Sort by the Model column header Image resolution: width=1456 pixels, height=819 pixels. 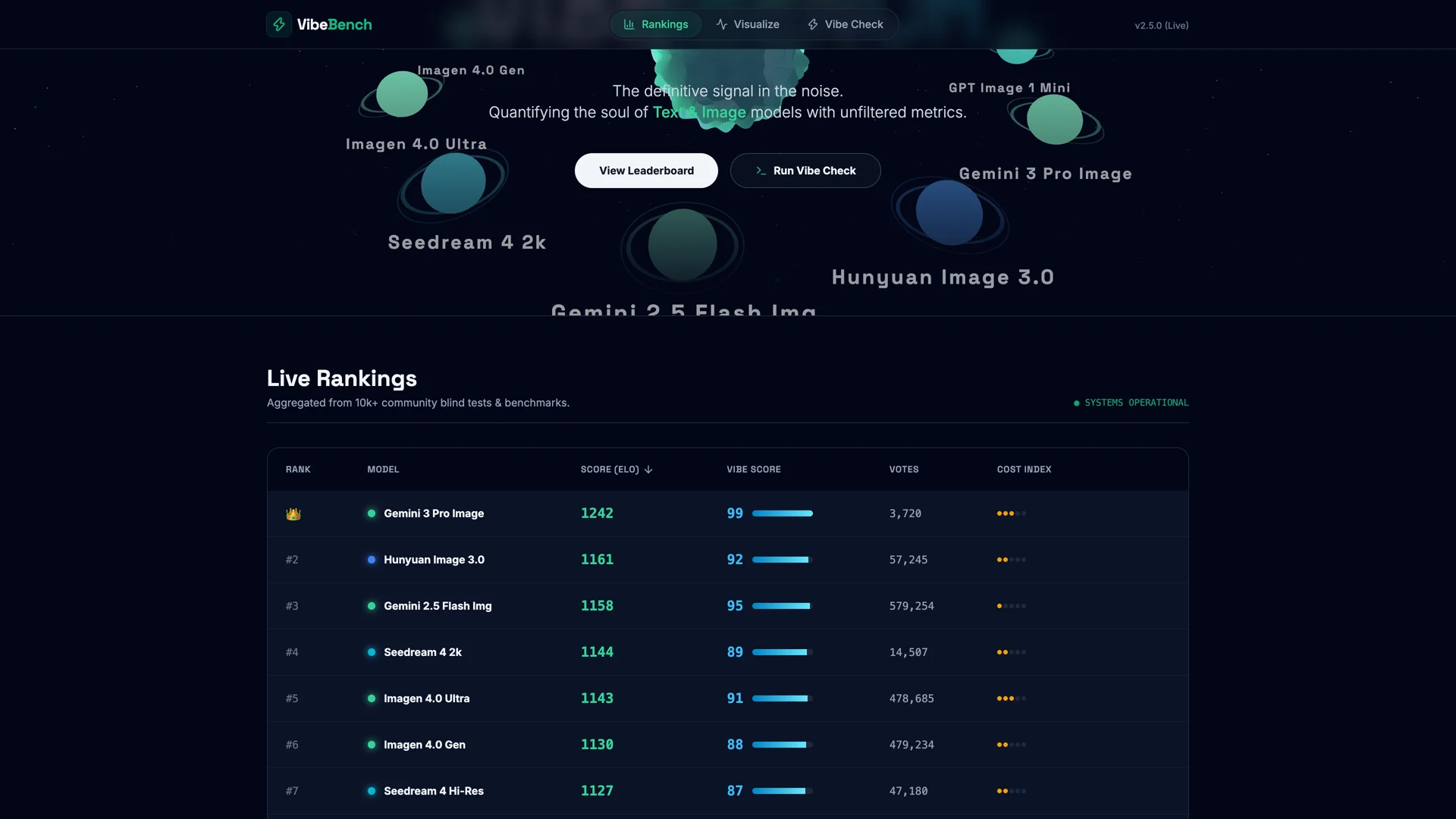point(383,469)
